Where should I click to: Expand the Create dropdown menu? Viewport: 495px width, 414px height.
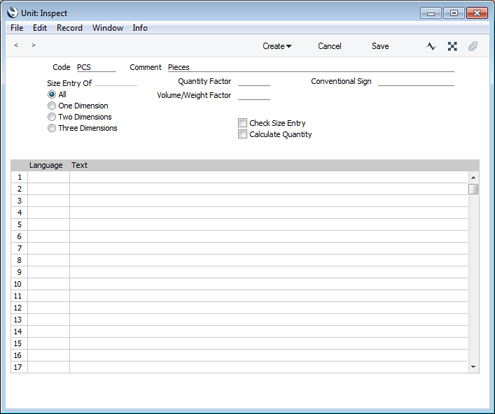[x=277, y=46]
